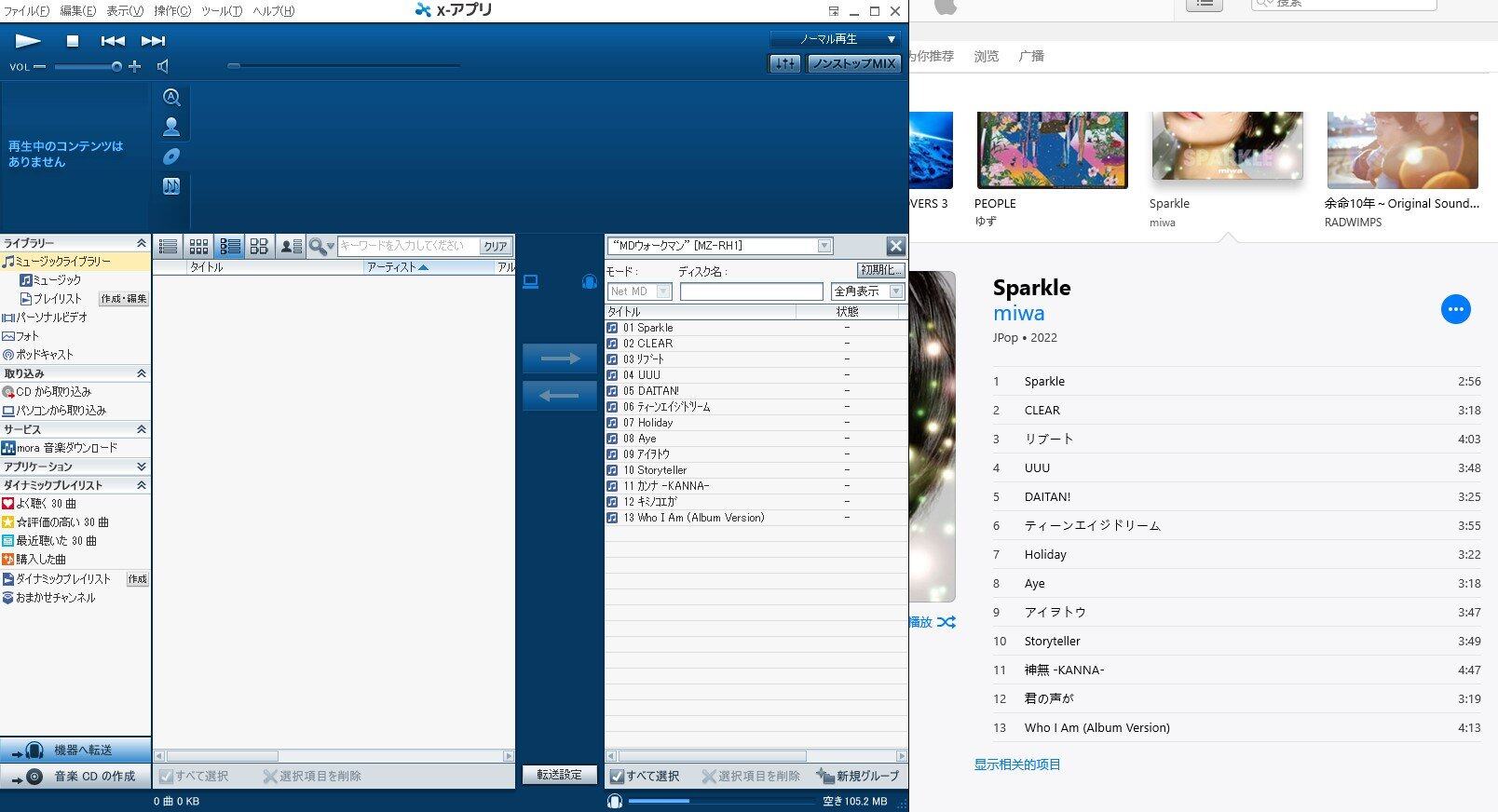The image size is (1498, 812).
Task: Click the headphone device icon above transfer arrows
Action: tap(589, 281)
